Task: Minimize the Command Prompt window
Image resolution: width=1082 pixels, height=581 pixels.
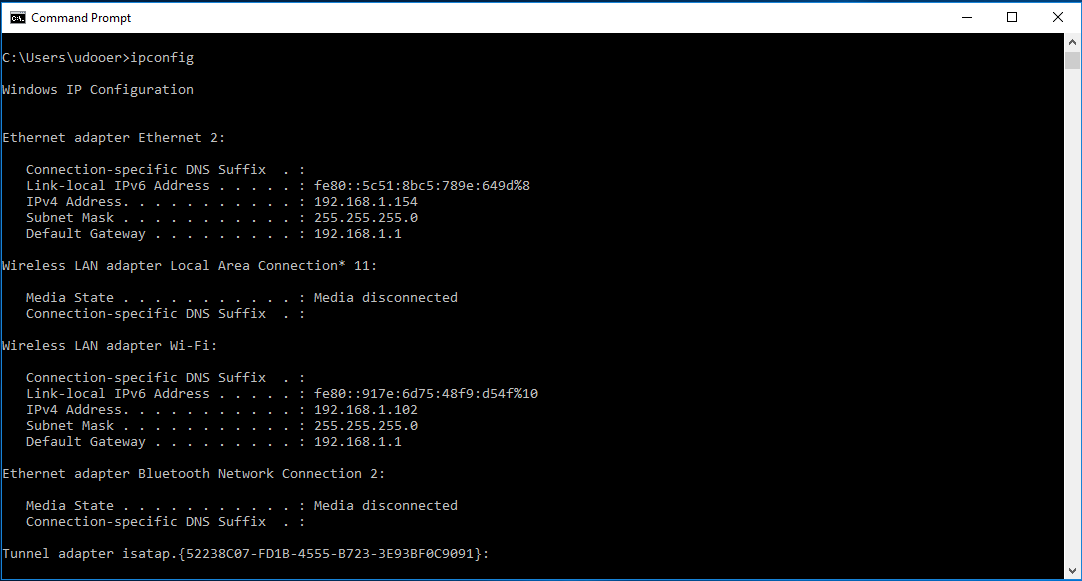Action: tap(967, 17)
